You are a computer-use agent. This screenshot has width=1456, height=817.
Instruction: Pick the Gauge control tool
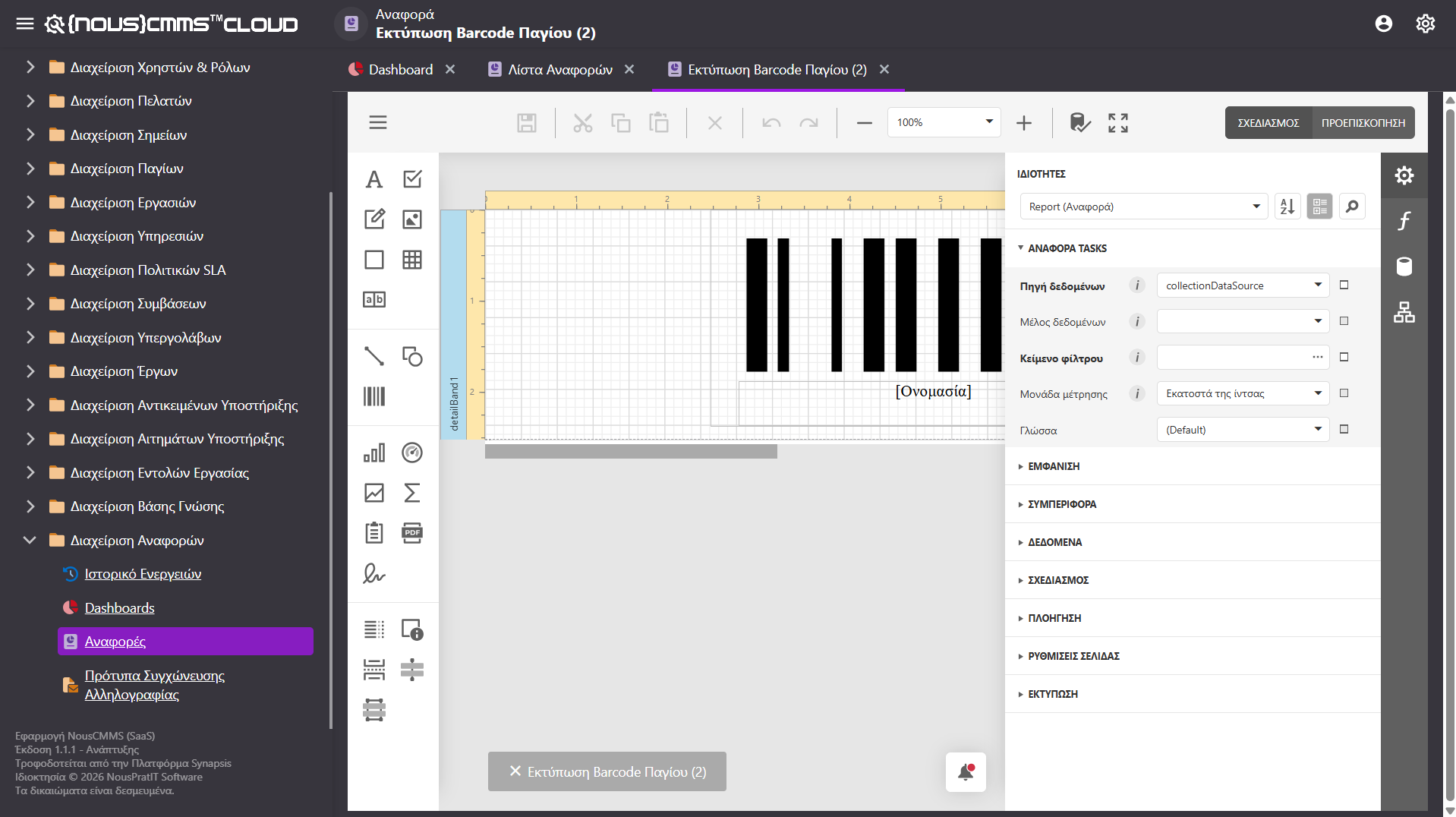[x=412, y=453]
